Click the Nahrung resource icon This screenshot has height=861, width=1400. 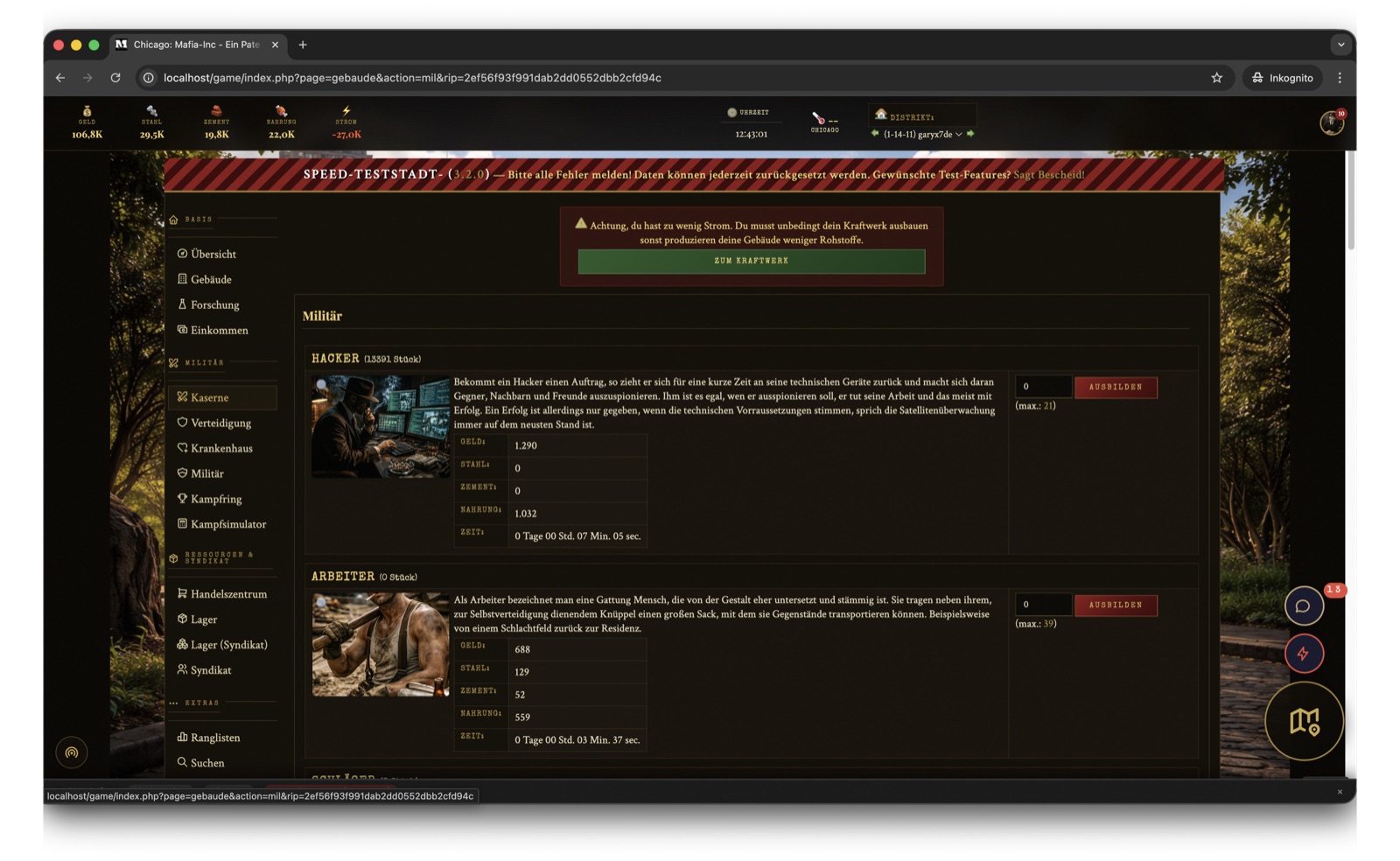pos(281,111)
